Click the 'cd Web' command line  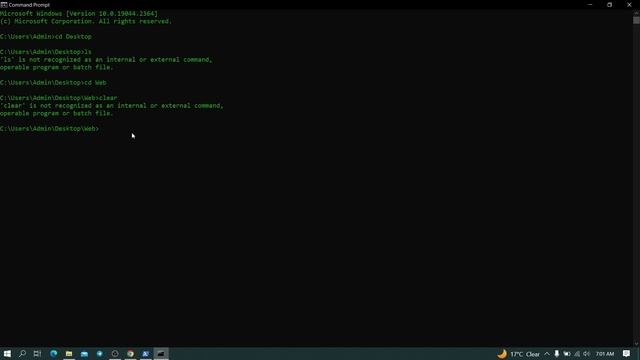(x=53, y=83)
